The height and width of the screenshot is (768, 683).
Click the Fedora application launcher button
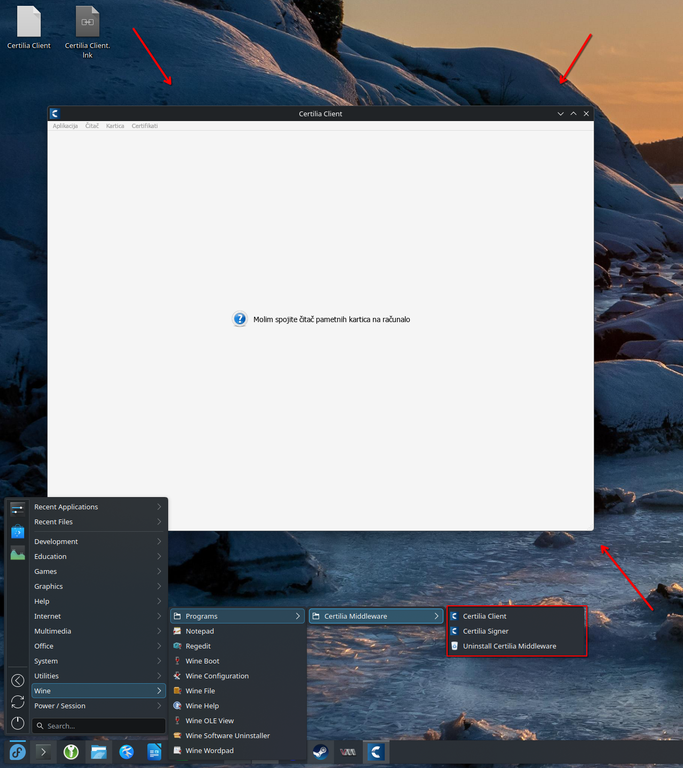pos(18,751)
